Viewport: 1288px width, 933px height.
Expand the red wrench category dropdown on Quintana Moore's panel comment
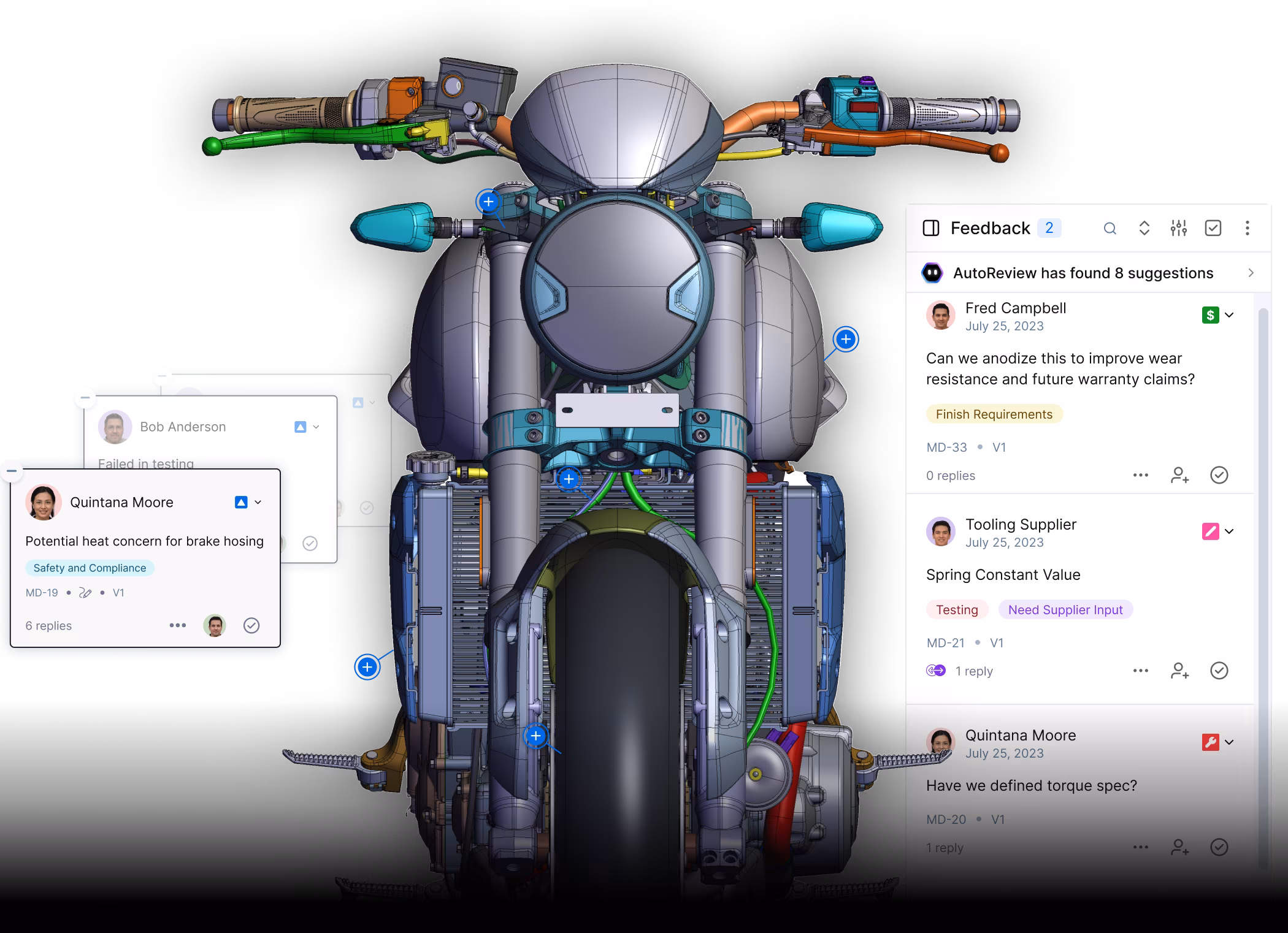pyautogui.click(x=1229, y=742)
